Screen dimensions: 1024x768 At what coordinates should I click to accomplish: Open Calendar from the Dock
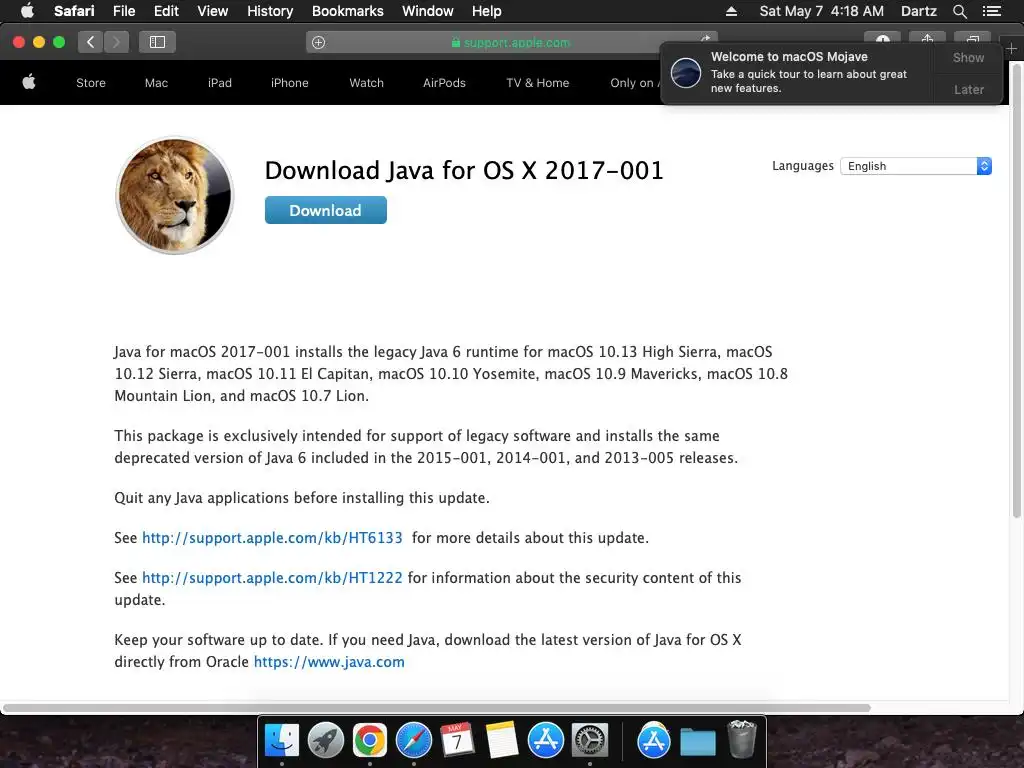[457, 741]
